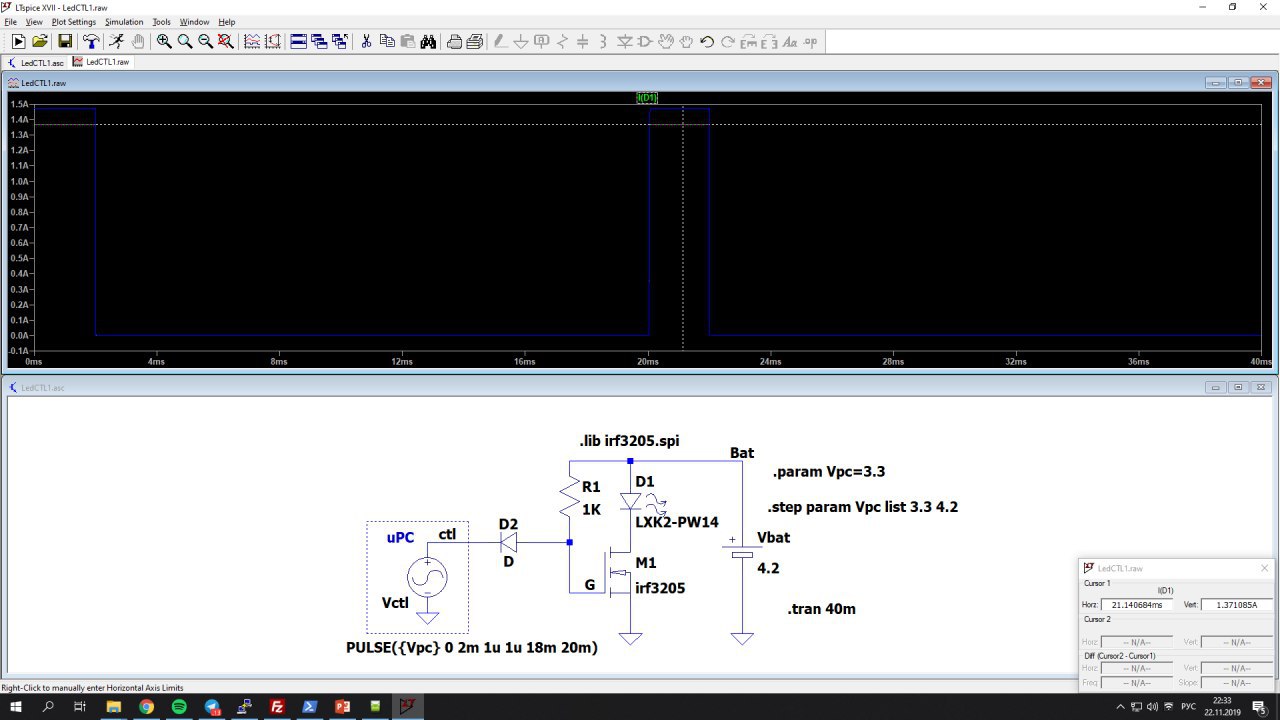Click the Cursor 1 Horz value field
Screen dimensions: 1280x720
coord(1138,605)
